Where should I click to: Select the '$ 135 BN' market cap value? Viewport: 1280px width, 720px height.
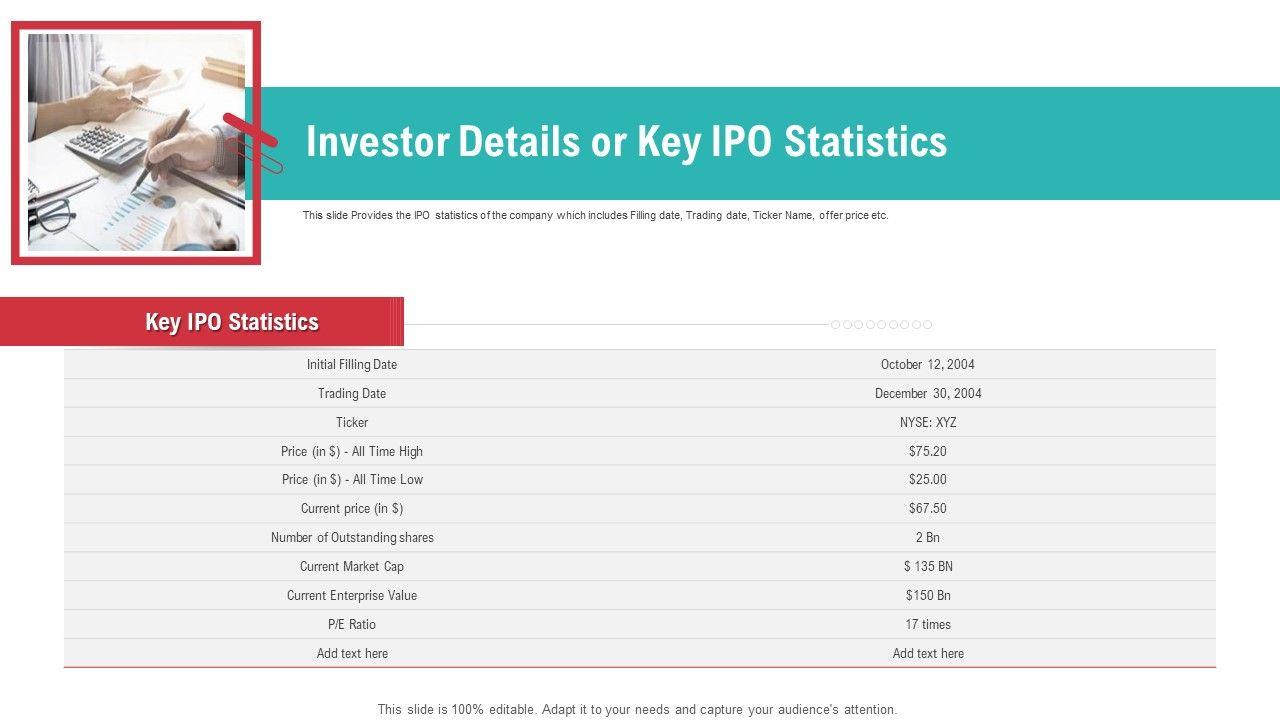(x=928, y=567)
